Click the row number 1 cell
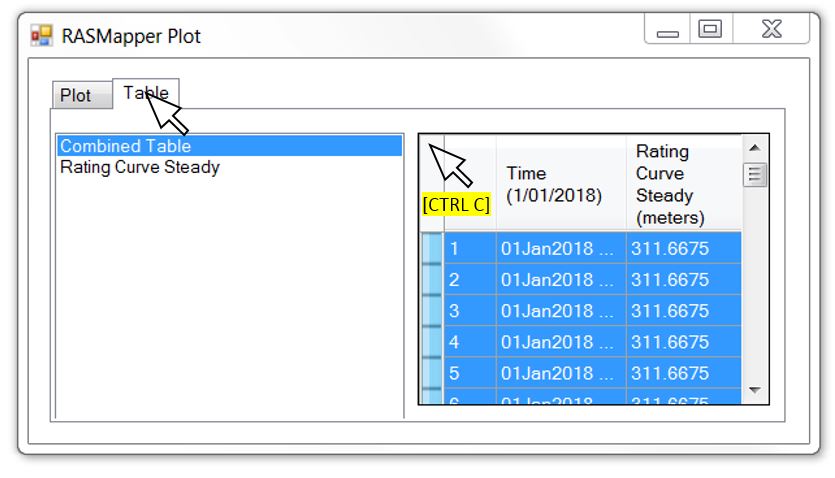 470,248
